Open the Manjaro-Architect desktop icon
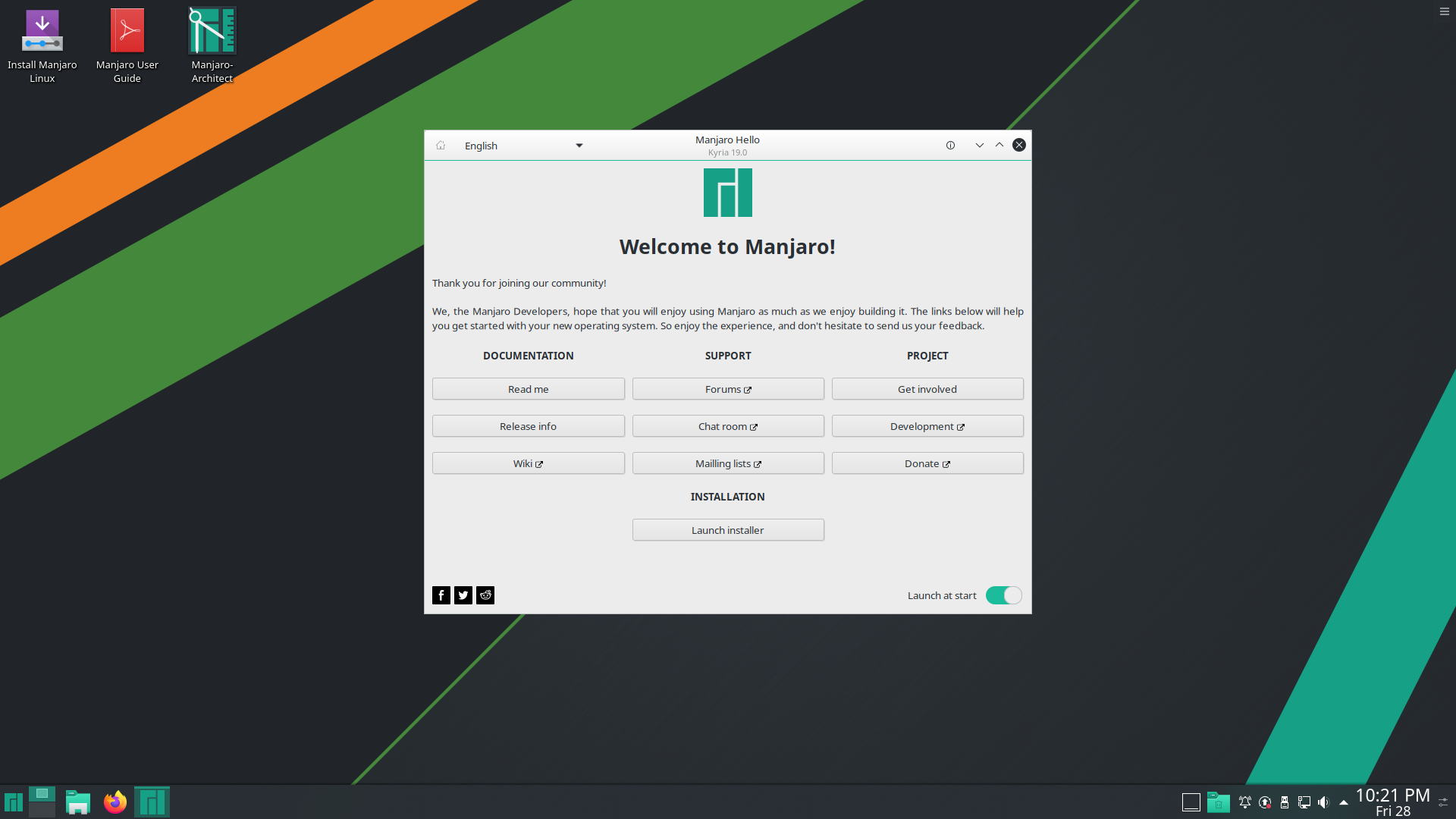Screen dimensions: 1456x819 pos(212,45)
